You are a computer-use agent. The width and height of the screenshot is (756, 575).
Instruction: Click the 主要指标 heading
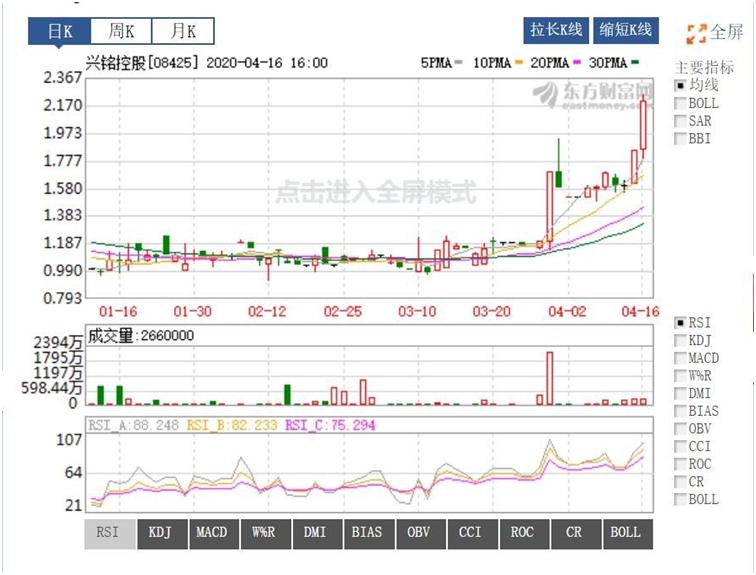pos(704,67)
